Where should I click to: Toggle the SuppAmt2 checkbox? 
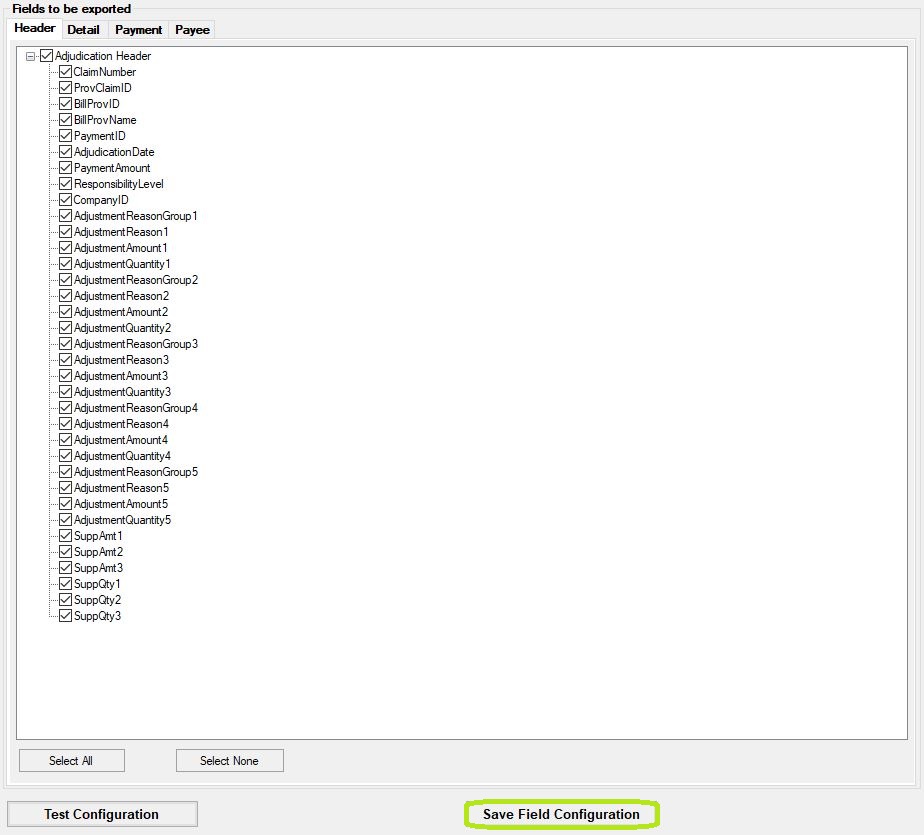click(65, 552)
